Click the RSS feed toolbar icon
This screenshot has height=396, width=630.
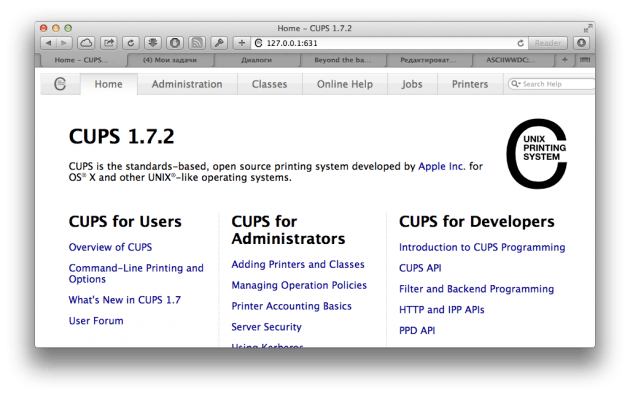[197, 43]
